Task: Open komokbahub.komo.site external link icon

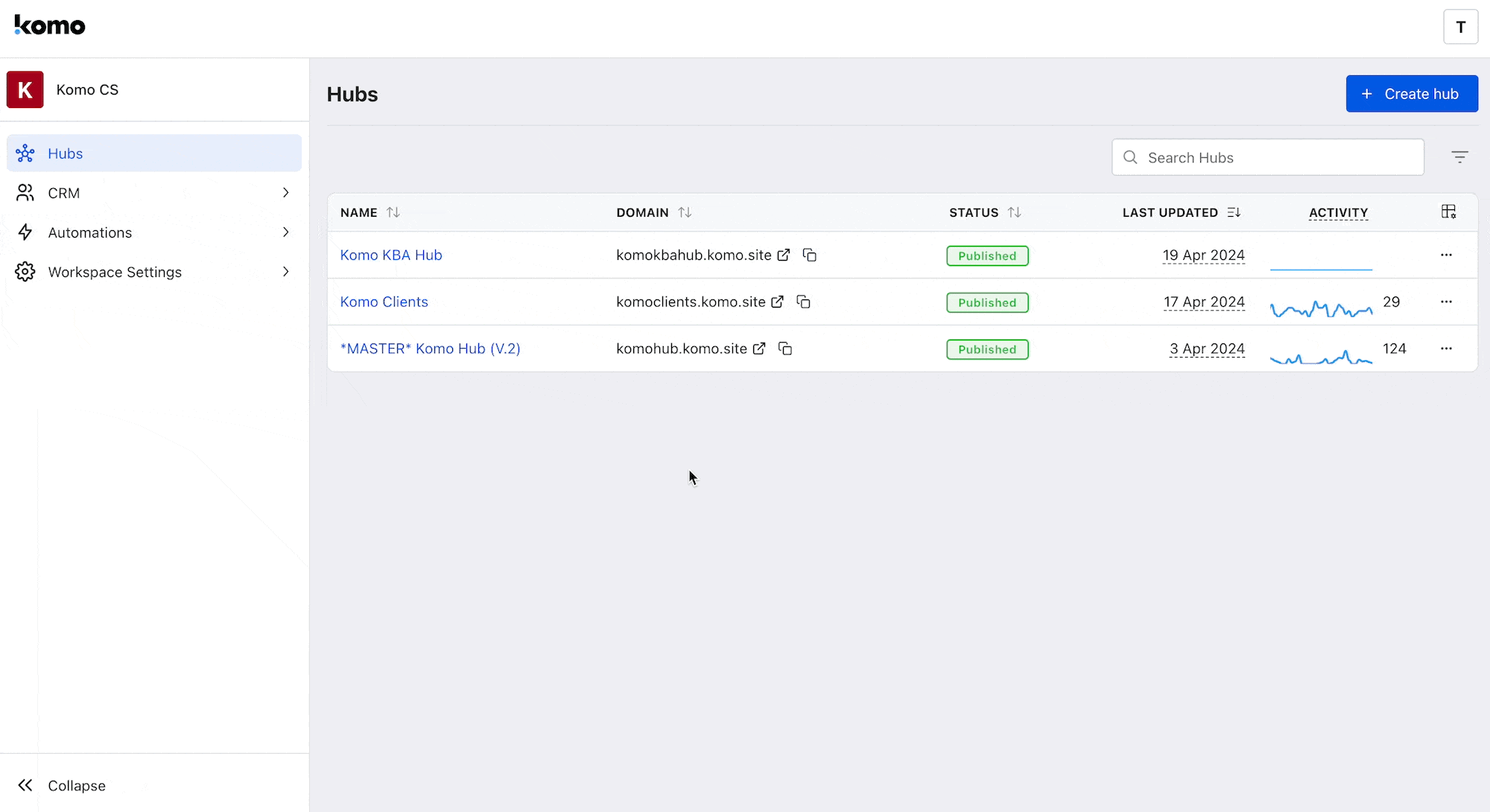Action: pyautogui.click(x=783, y=256)
